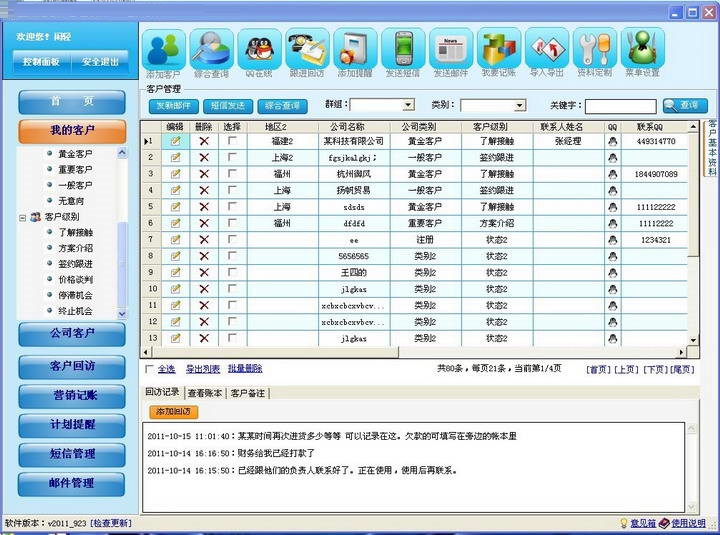Open the 资料定制 wrench icon

[x=594, y=49]
